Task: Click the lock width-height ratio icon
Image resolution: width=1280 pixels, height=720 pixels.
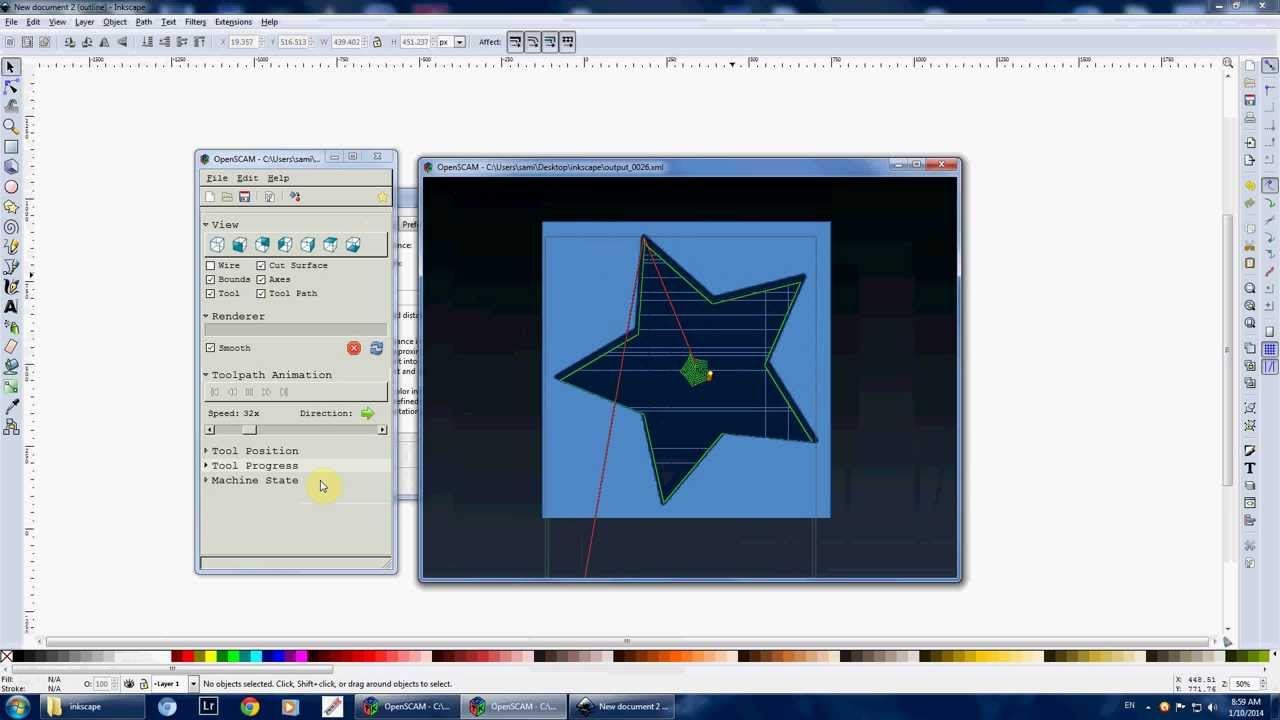Action: (x=377, y=42)
